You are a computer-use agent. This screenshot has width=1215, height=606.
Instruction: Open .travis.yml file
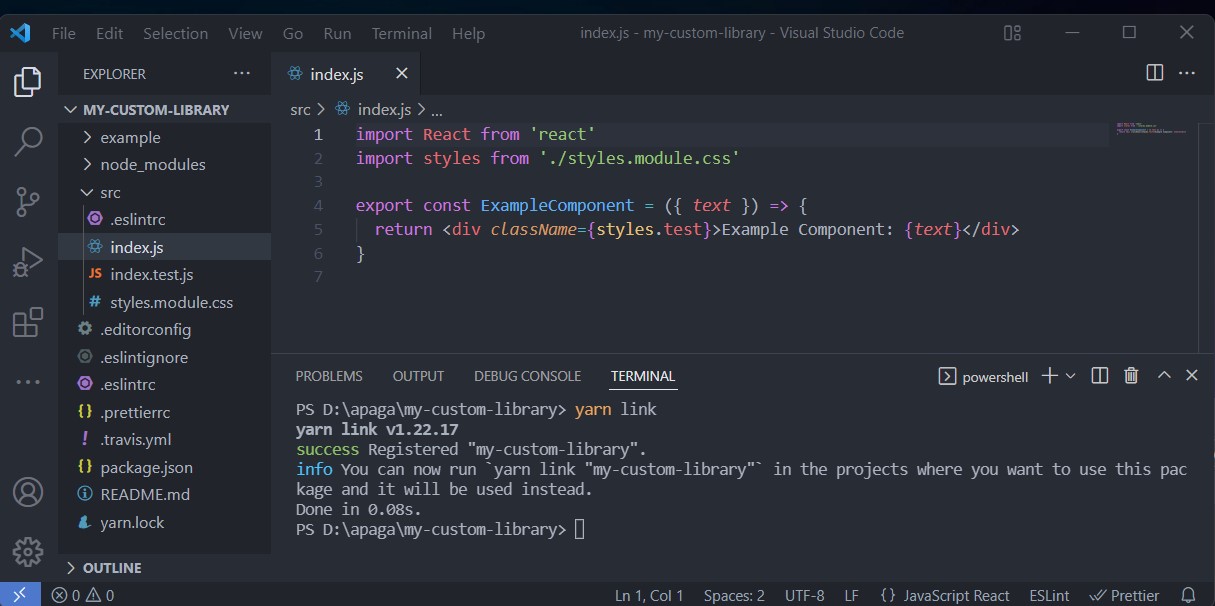(164, 439)
